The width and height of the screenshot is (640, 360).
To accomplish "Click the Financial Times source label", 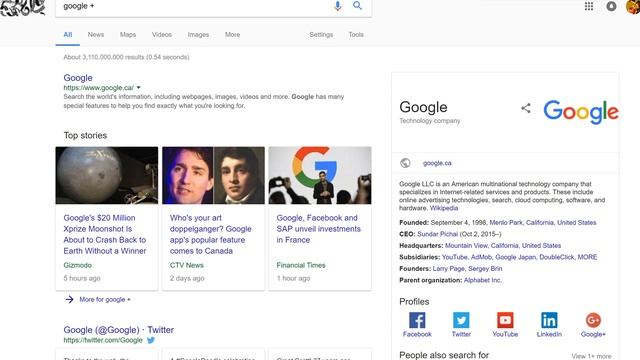I will [x=301, y=265].
